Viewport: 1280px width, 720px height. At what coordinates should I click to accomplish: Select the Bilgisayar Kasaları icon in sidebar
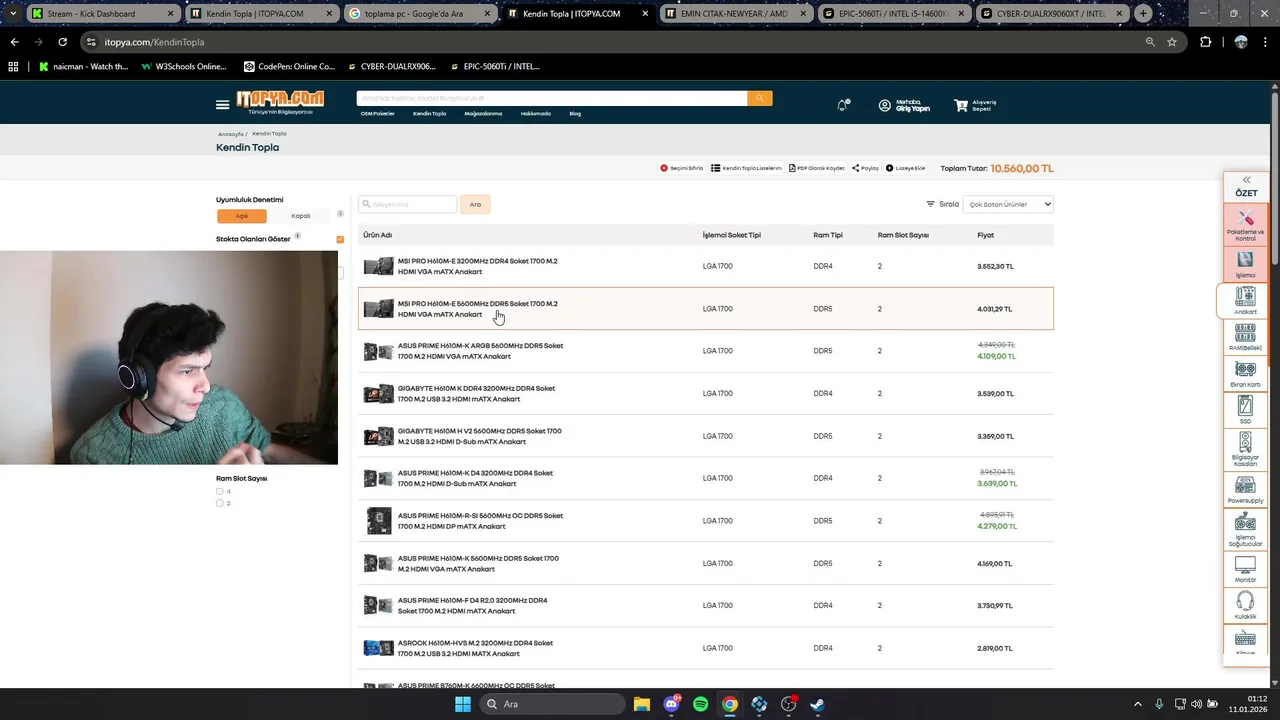click(1245, 450)
